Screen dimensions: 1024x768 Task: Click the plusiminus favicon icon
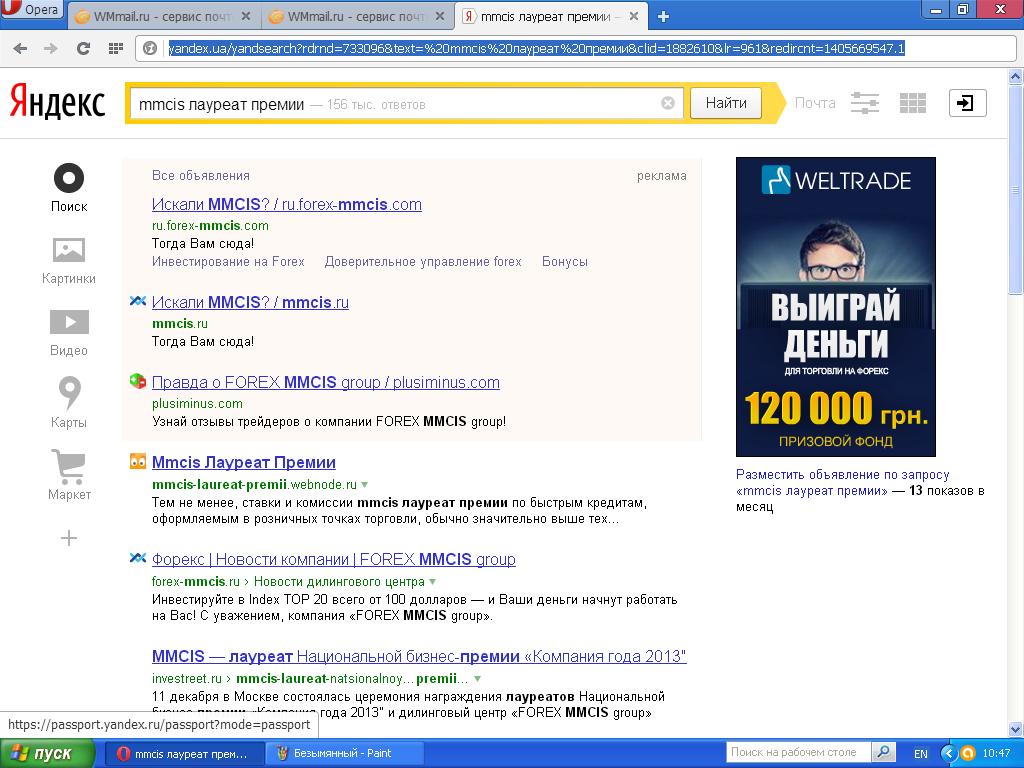click(x=138, y=381)
